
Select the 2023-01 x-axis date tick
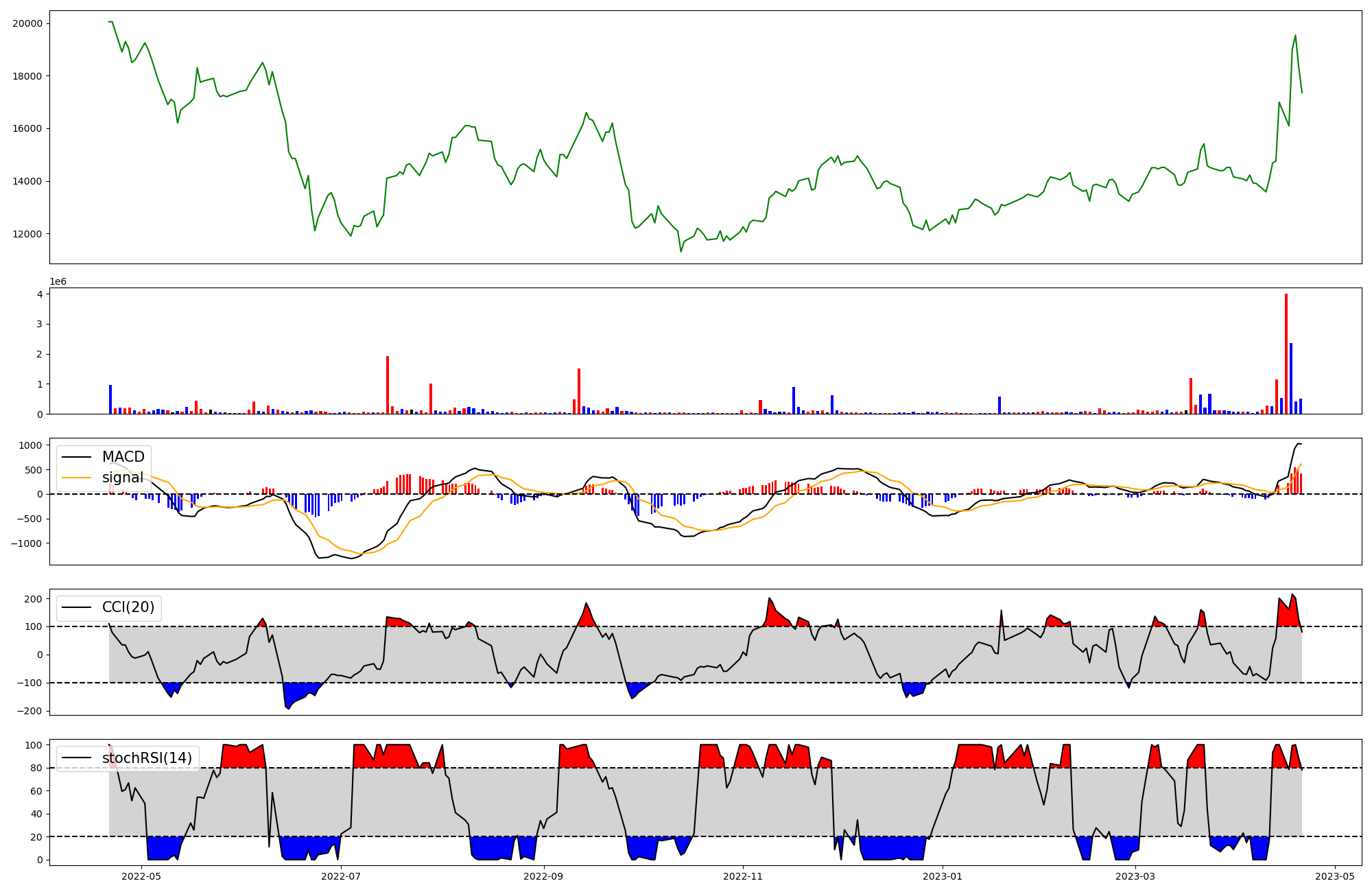pos(943,876)
